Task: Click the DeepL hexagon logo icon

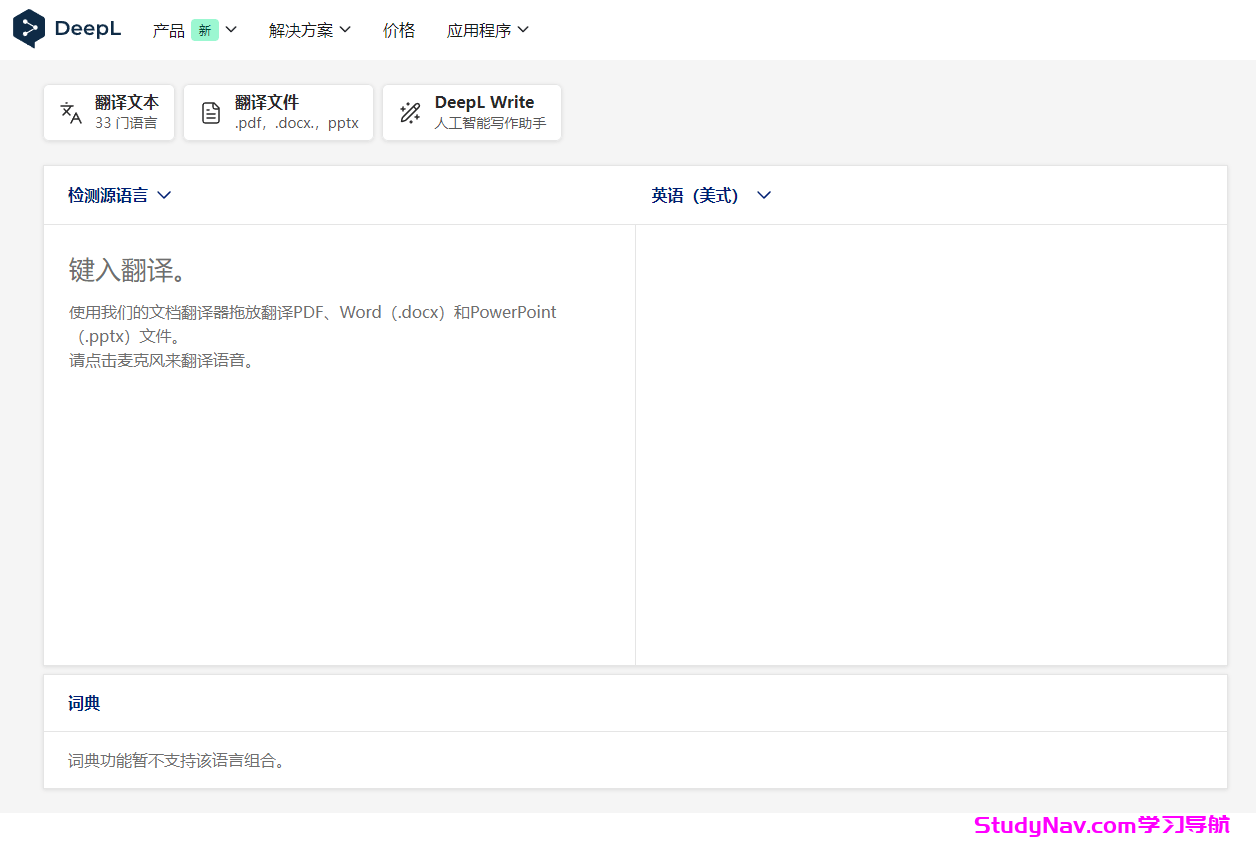Action: pyautogui.click(x=29, y=29)
